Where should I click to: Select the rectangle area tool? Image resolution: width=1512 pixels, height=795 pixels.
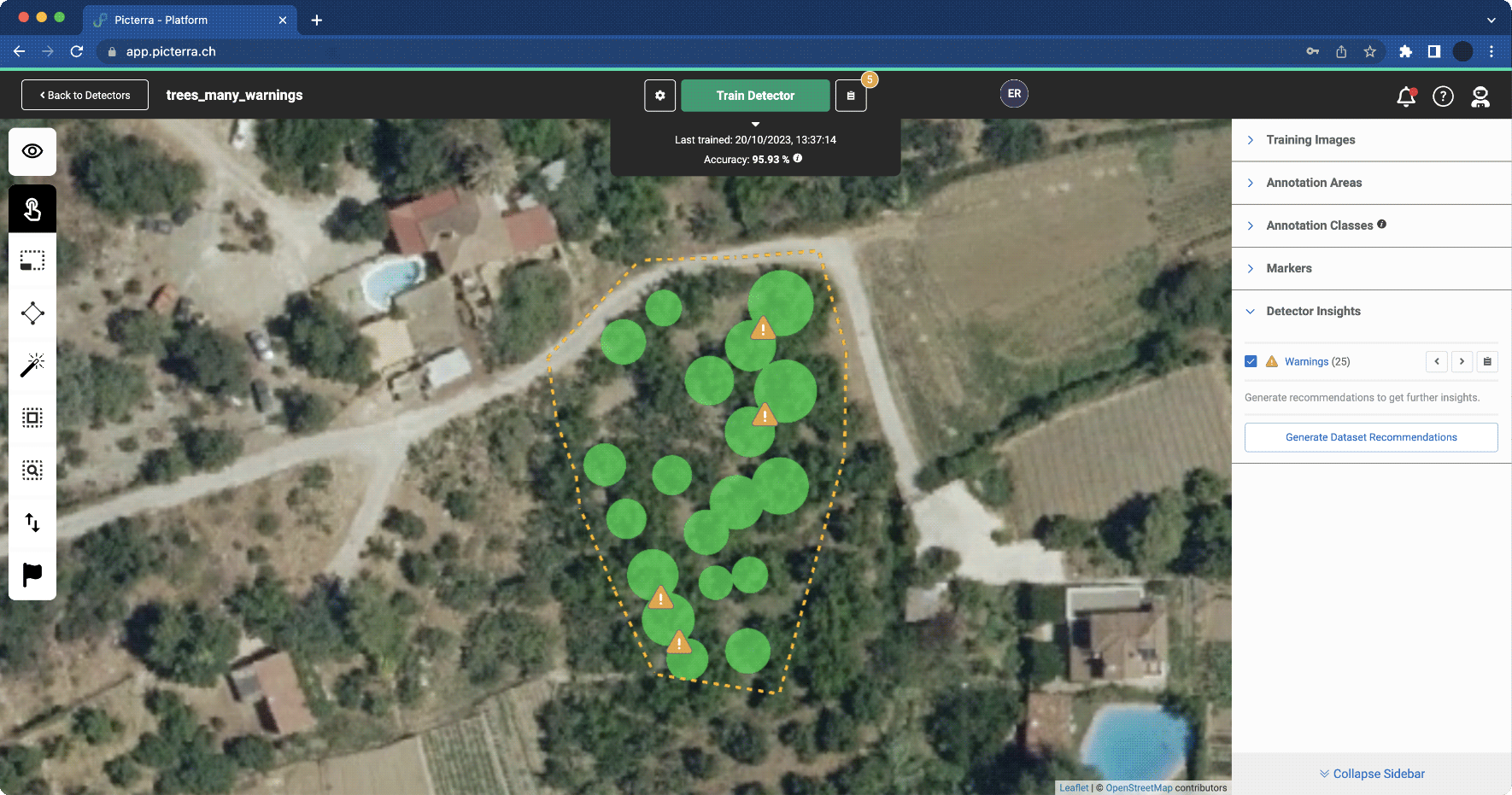pyautogui.click(x=32, y=260)
